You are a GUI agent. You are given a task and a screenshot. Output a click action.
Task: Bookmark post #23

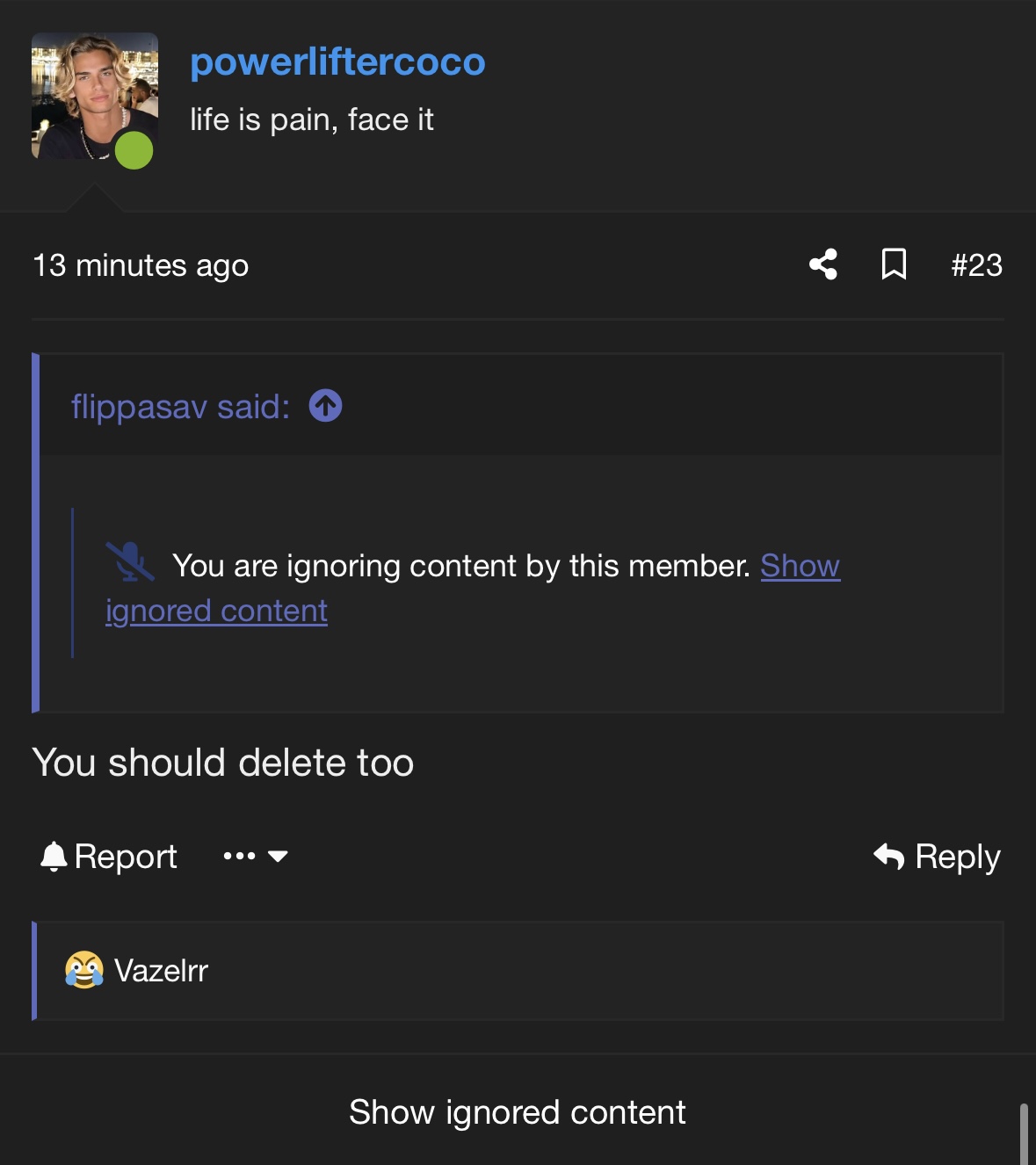tap(894, 264)
